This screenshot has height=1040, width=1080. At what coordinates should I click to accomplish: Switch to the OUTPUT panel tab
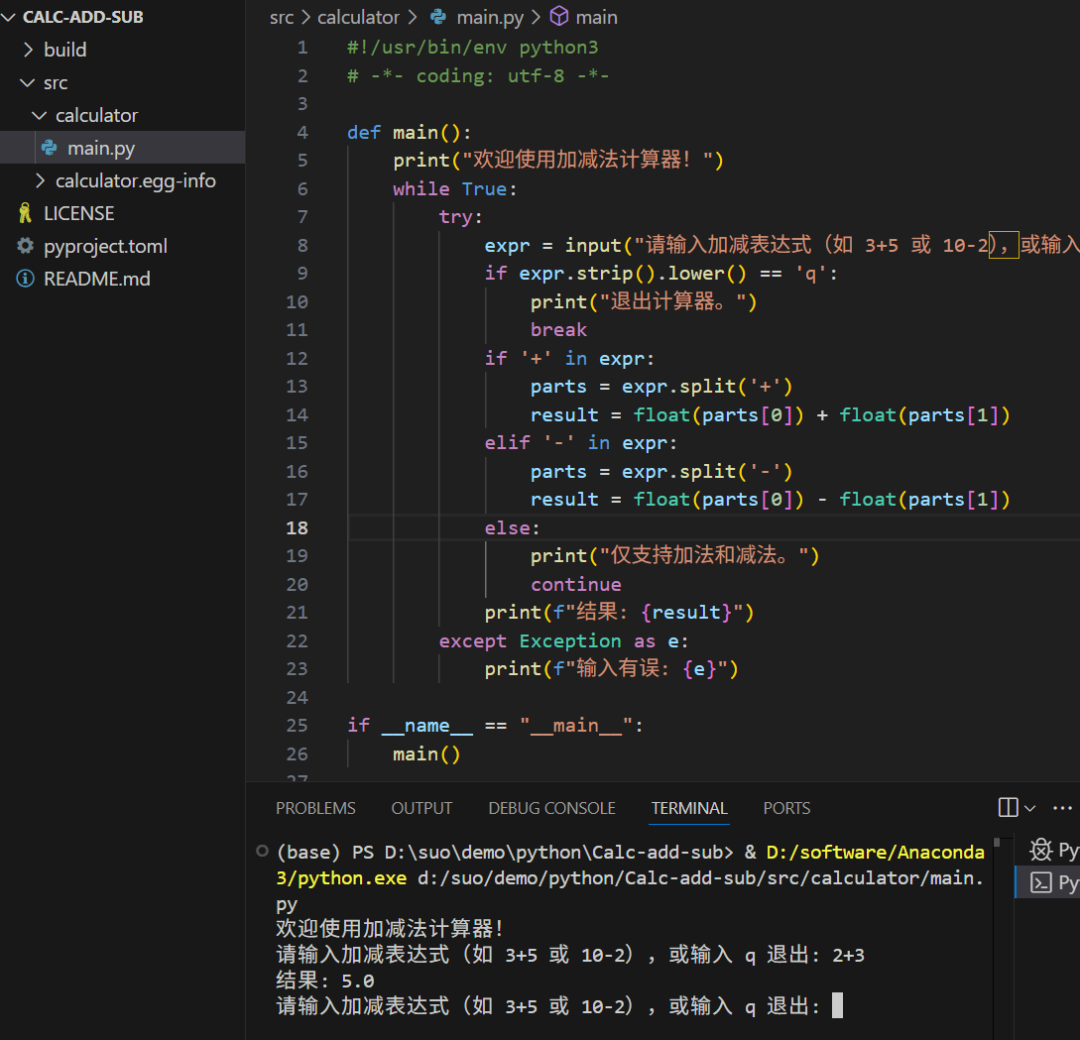(422, 808)
